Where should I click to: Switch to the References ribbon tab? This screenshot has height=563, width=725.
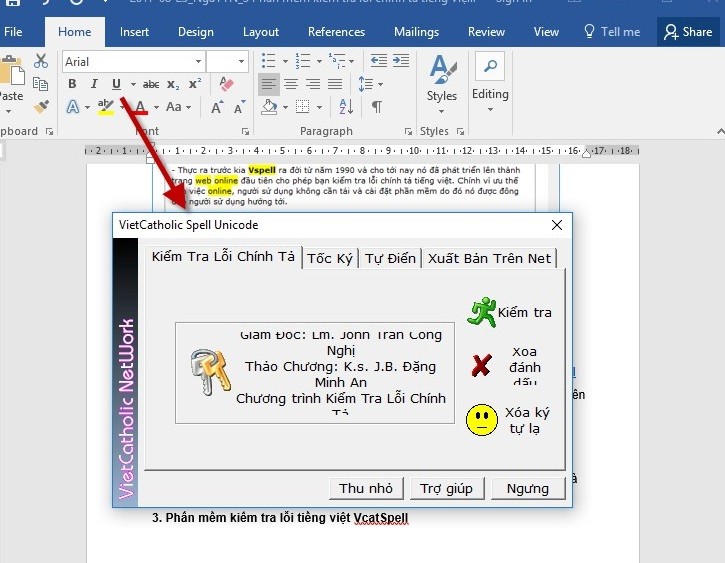click(x=336, y=32)
